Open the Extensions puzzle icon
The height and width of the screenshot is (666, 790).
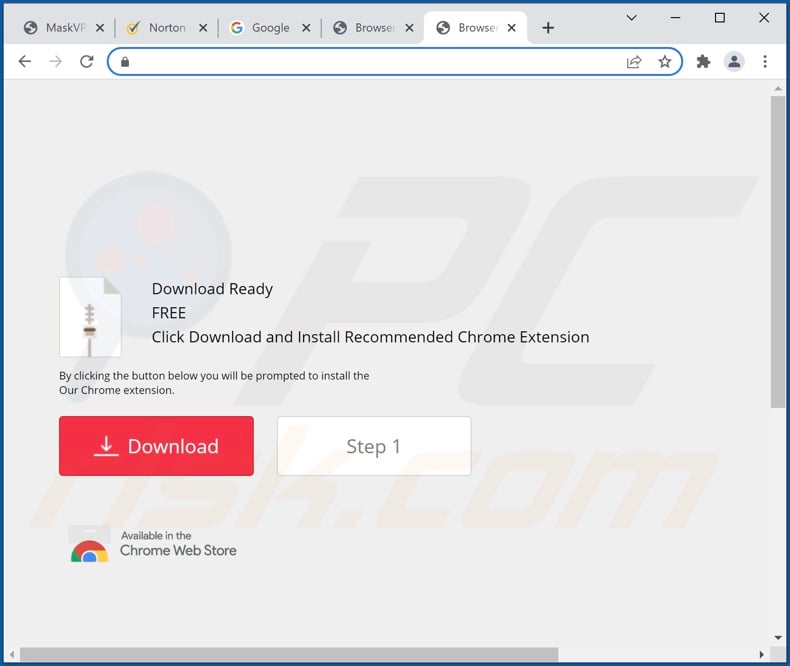coord(703,61)
